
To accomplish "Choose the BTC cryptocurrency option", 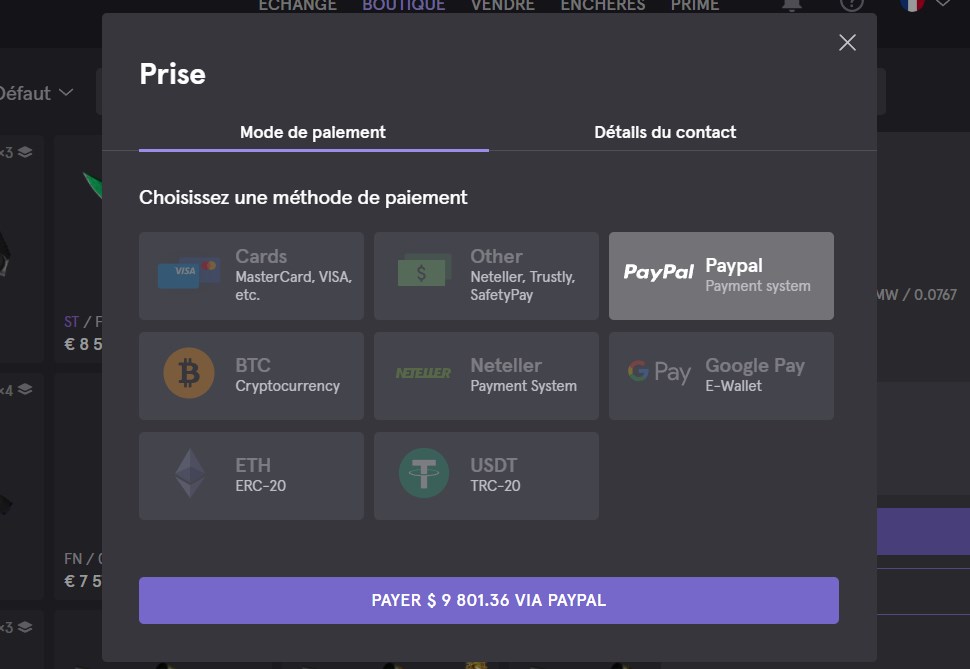I will [x=251, y=376].
